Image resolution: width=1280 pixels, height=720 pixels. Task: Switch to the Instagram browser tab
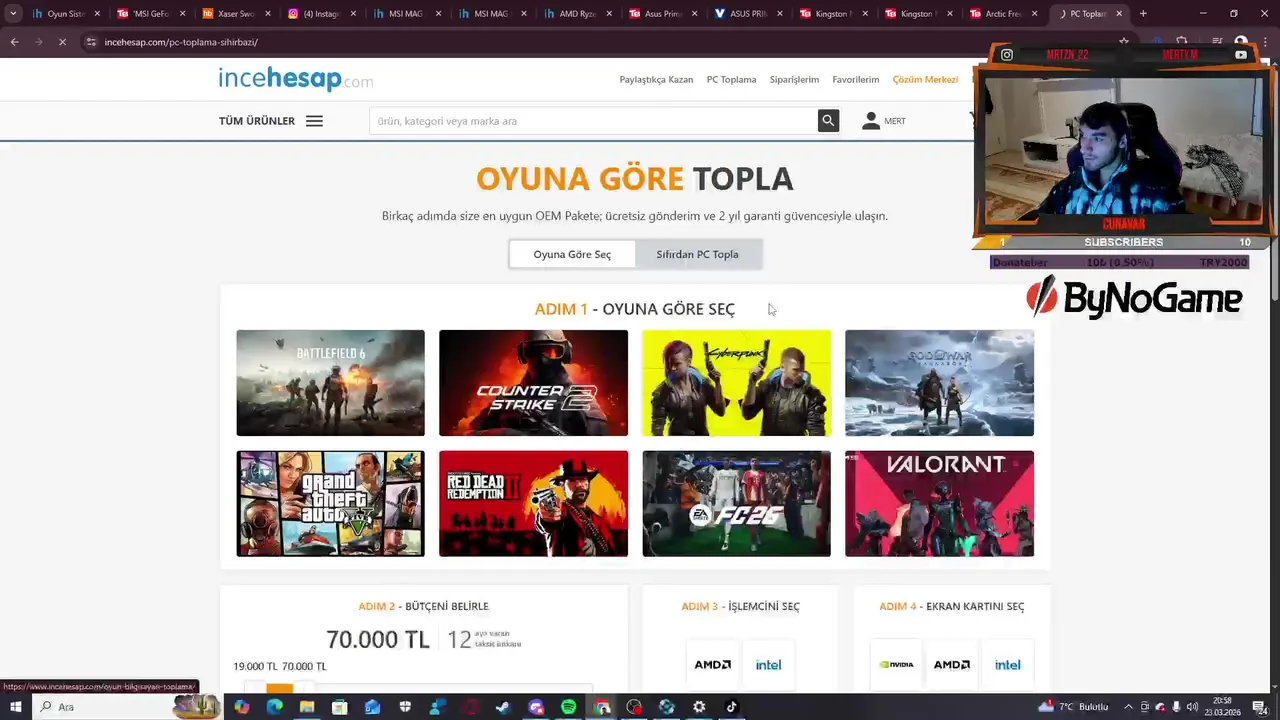pos(315,14)
